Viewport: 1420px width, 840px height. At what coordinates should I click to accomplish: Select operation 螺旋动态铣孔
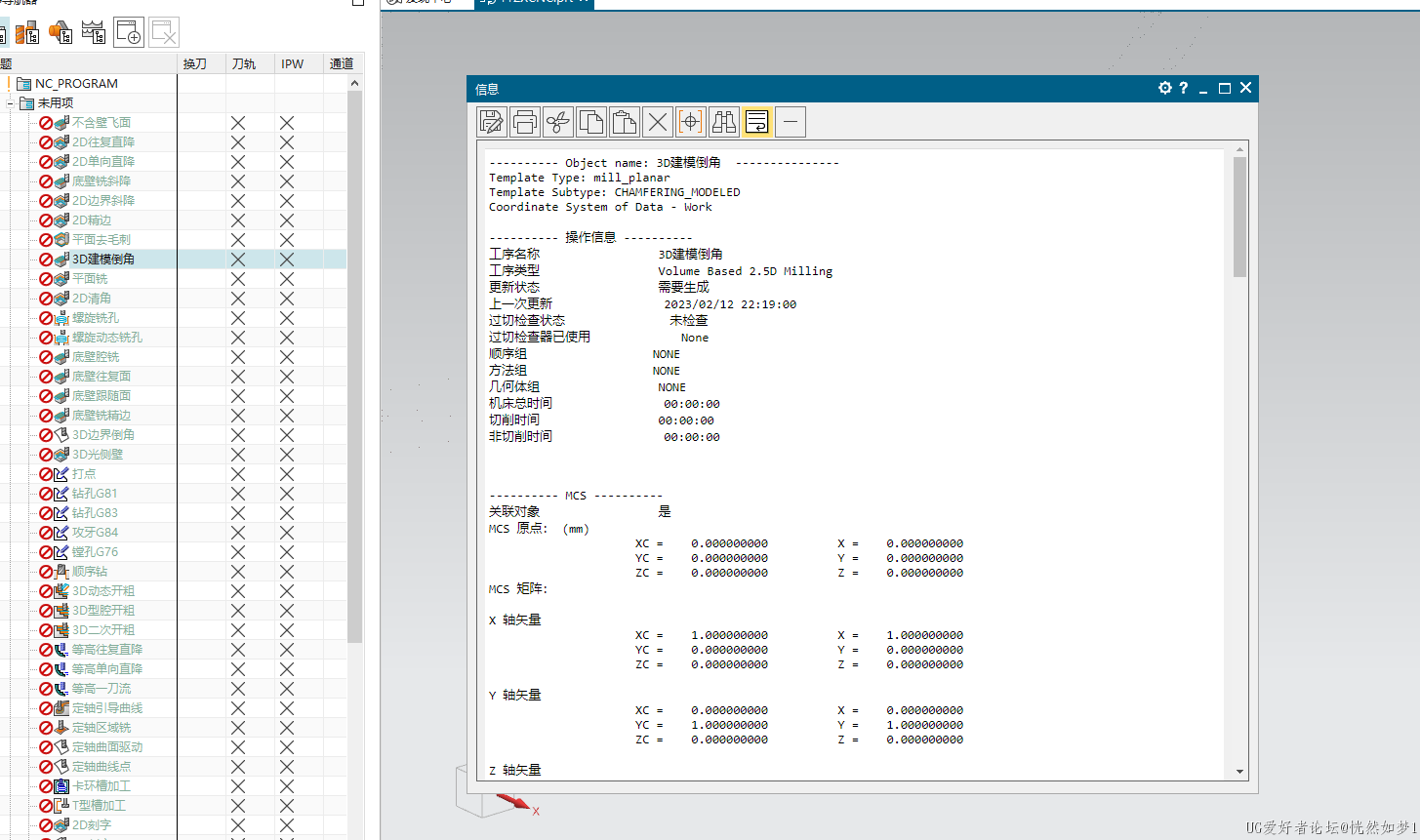tap(107, 338)
